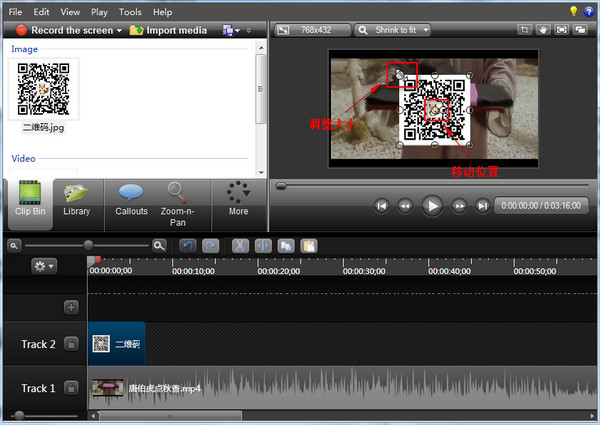Open the timeline gear settings dropdown
Screen dimensions: 600x425
[44, 265]
